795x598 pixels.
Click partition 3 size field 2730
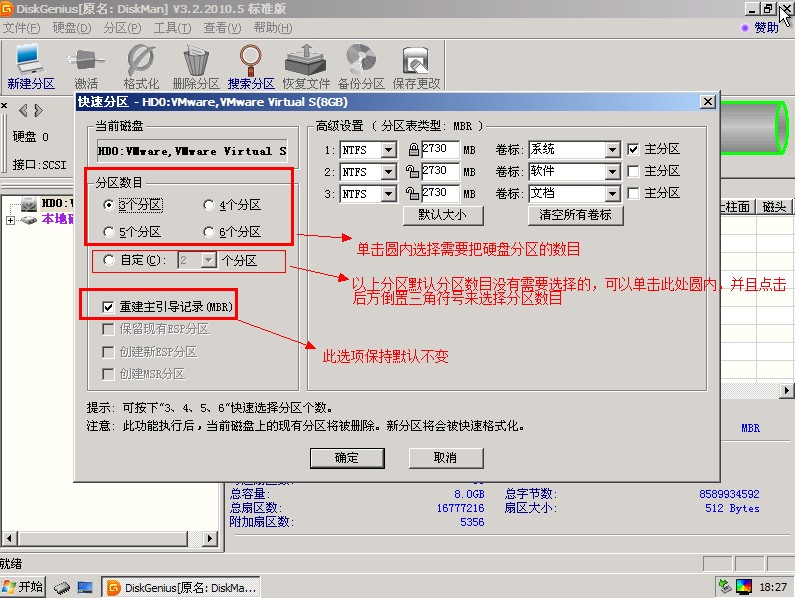[x=440, y=193]
